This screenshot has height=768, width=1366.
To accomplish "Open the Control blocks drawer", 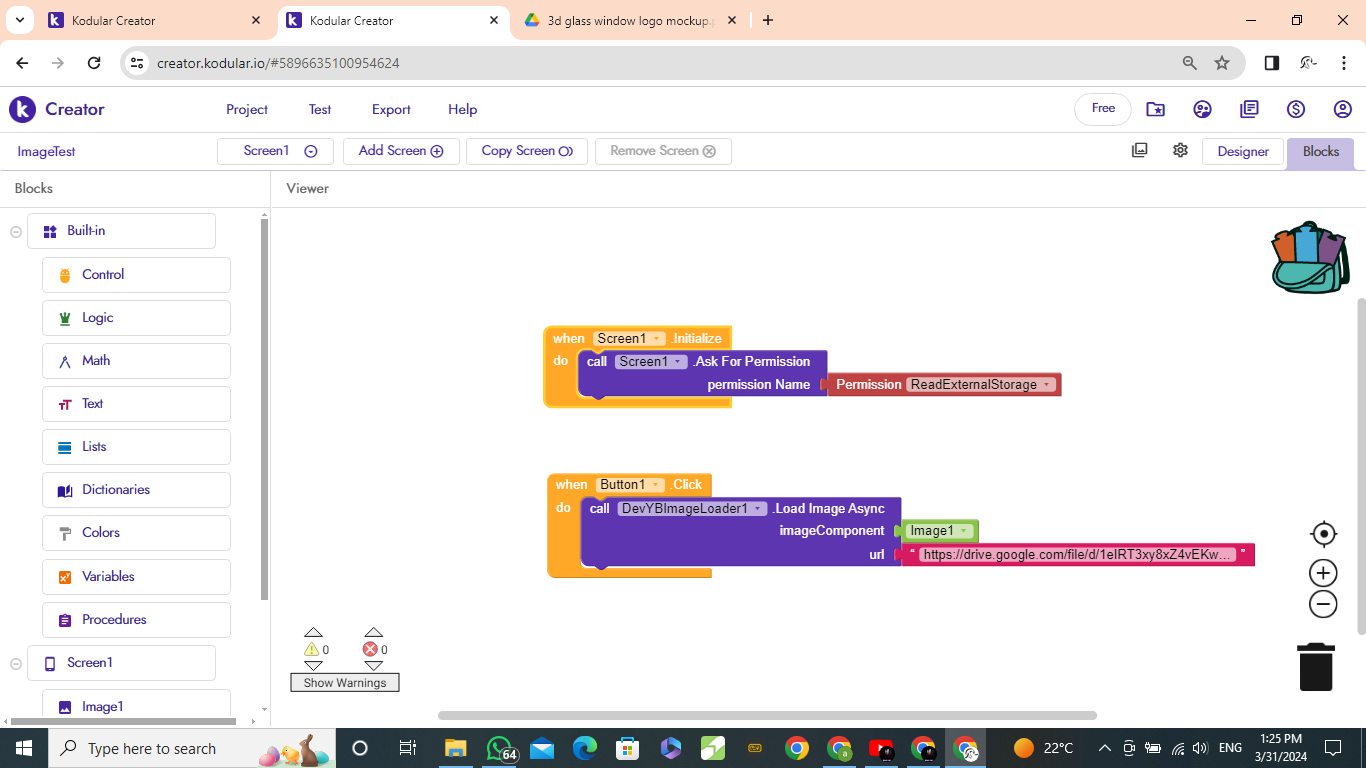I will point(136,275).
